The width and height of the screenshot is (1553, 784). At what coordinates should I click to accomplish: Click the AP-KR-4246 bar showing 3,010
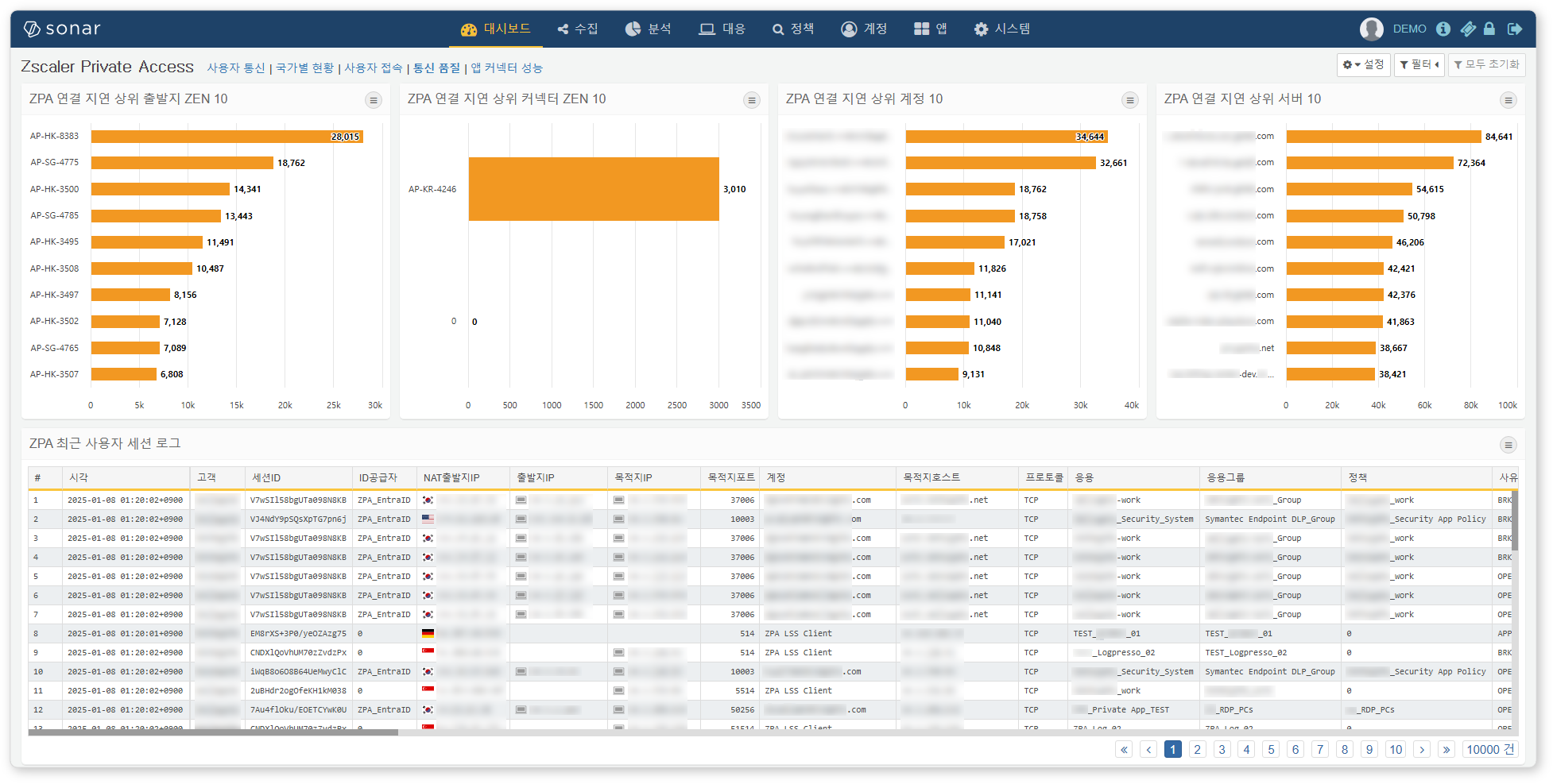point(594,189)
